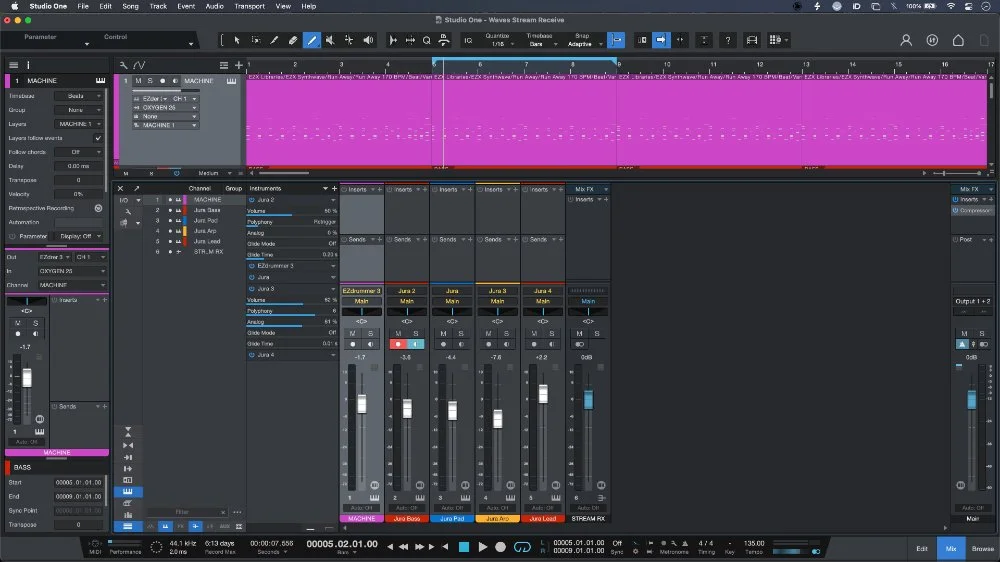The height and width of the screenshot is (562, 1000).
Task: Click the Tempo 135.00 value
Action: pos(754,544)
